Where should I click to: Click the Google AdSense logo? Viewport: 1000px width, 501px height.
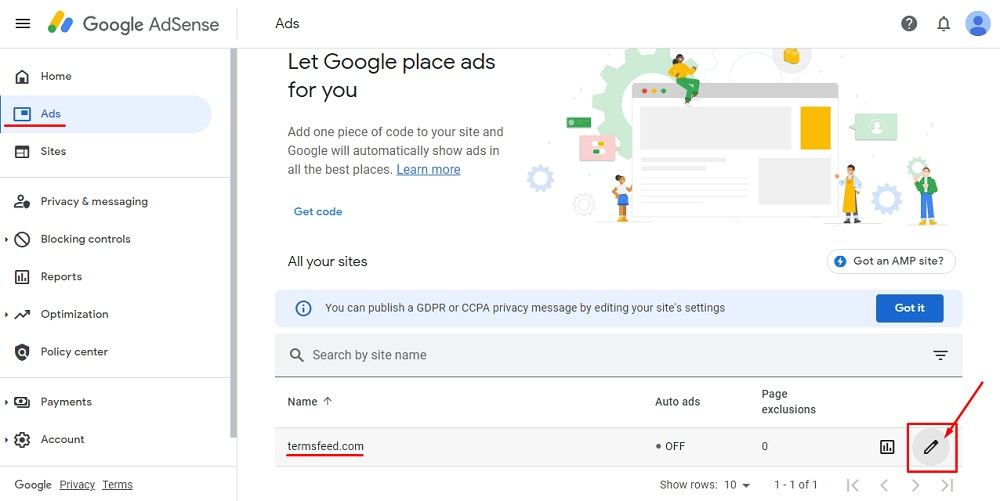click(x=133, y=24)
